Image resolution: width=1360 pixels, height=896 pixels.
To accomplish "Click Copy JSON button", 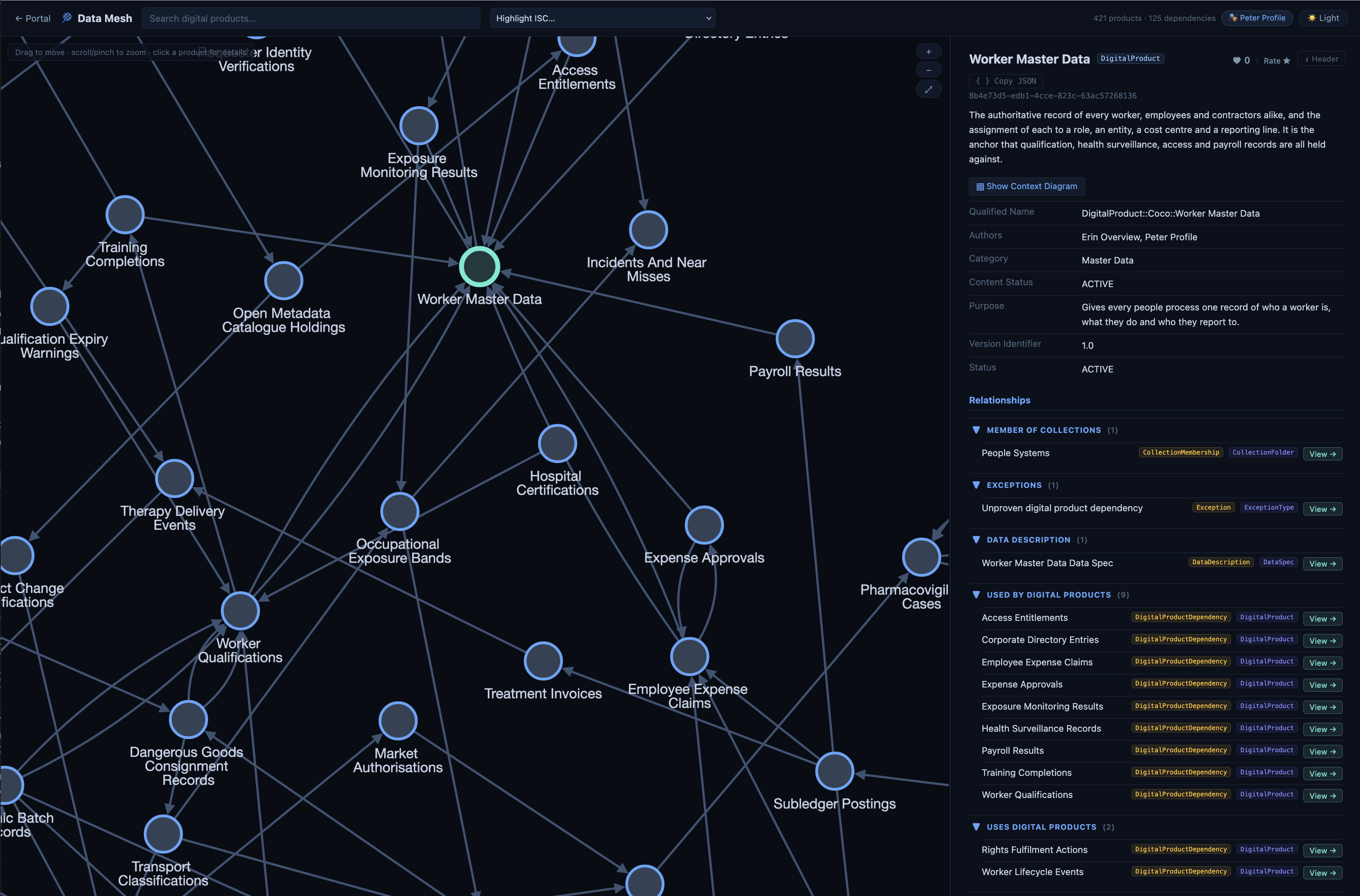I will pos(1006,81).
